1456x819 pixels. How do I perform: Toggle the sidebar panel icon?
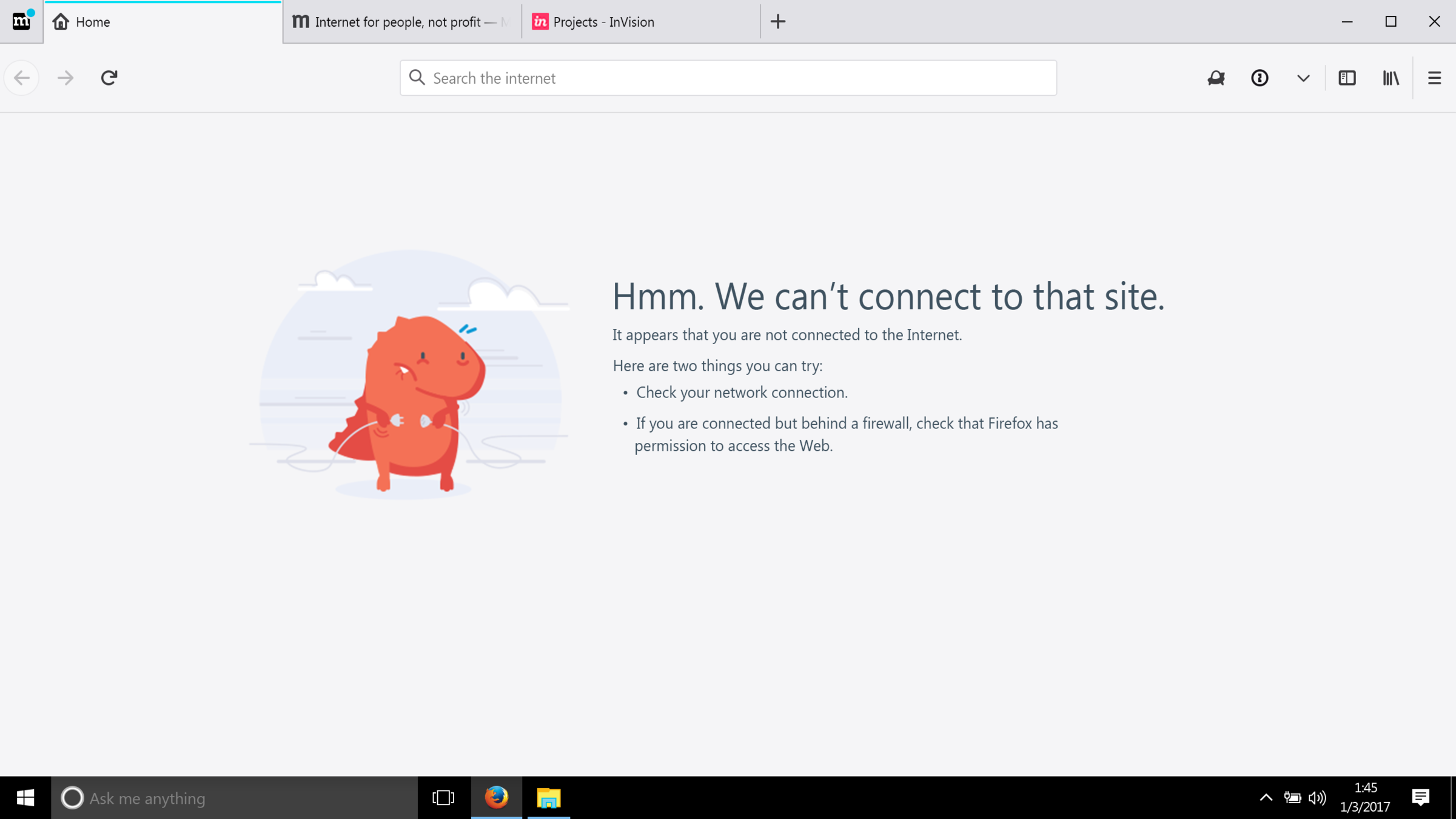pos(1347,78)
